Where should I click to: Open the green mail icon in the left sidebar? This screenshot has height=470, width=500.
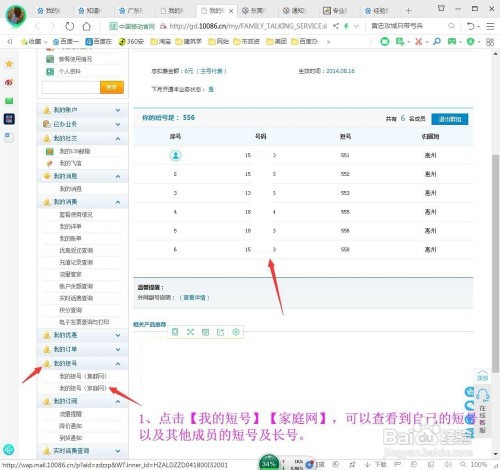[9, 100]
